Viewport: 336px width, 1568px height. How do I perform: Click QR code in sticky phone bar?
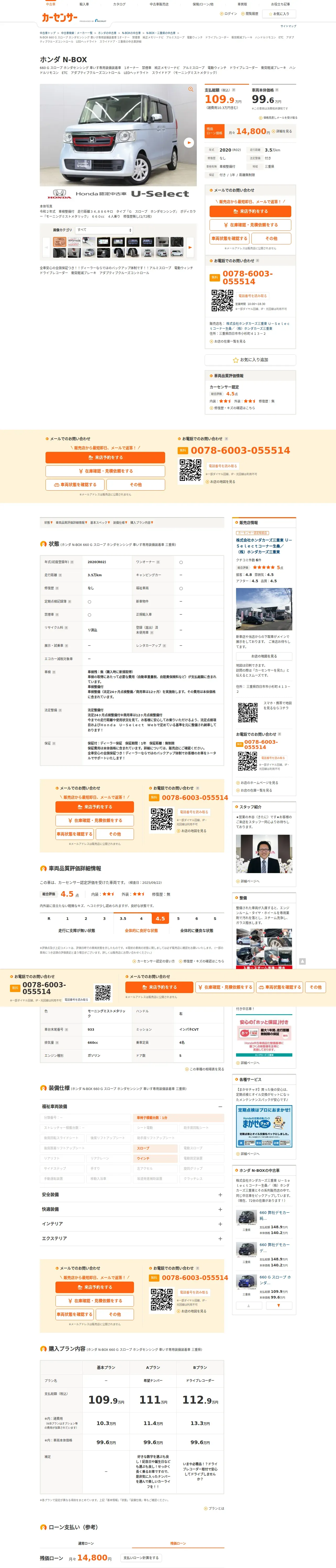coord(103,992)
